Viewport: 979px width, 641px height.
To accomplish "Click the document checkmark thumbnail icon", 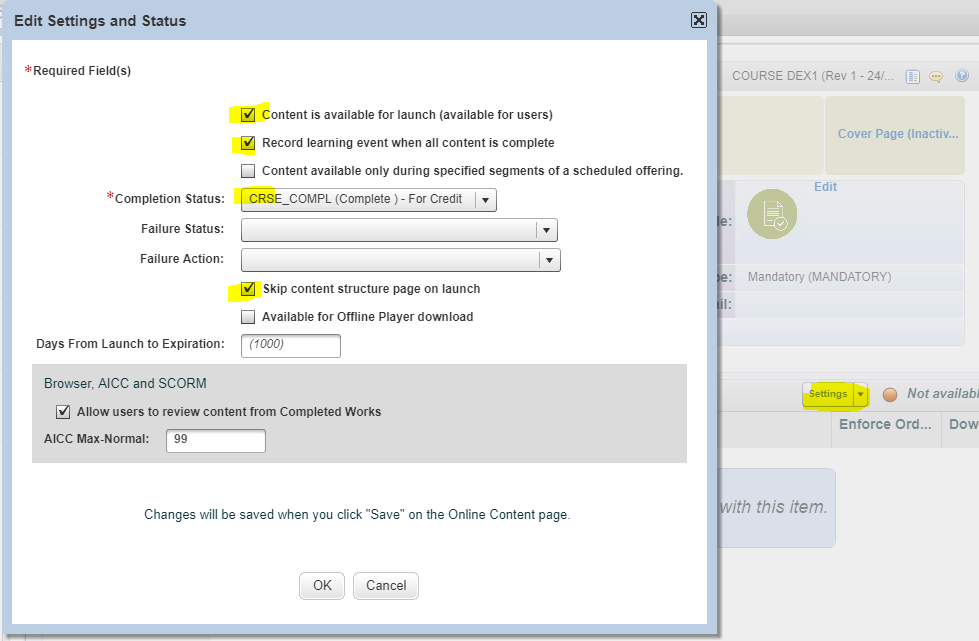I will click(772, 214).
